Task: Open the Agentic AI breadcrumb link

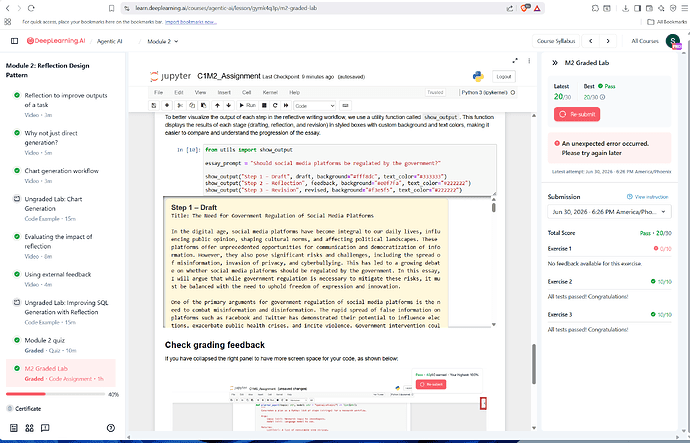Action: tap(110, 41)
